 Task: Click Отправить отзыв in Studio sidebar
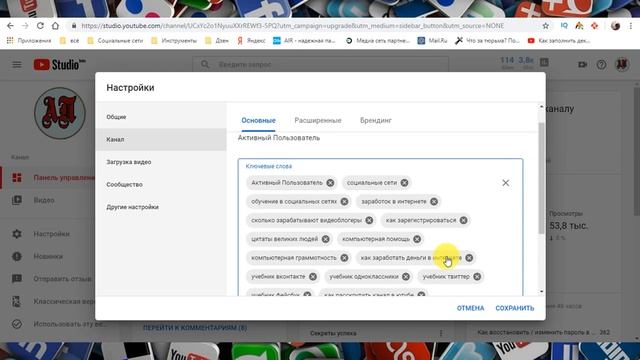click(48, 279)
